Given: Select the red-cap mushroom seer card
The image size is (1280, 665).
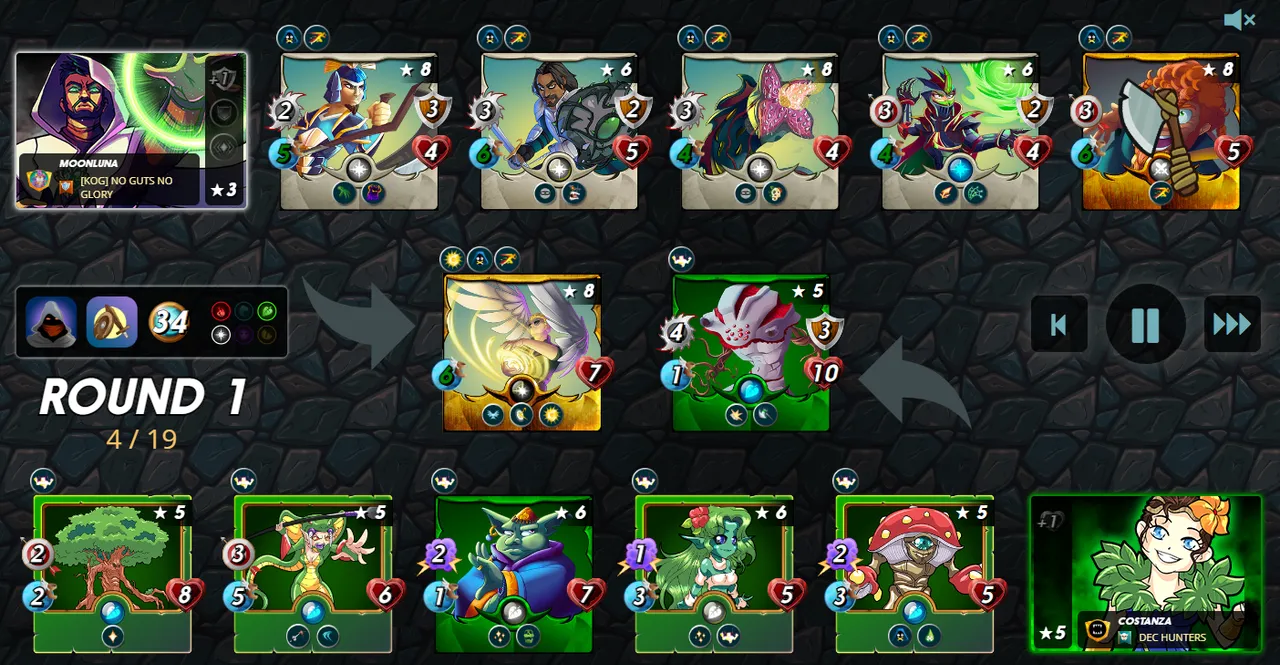Looking at the screenshot, I should point(915,574).
